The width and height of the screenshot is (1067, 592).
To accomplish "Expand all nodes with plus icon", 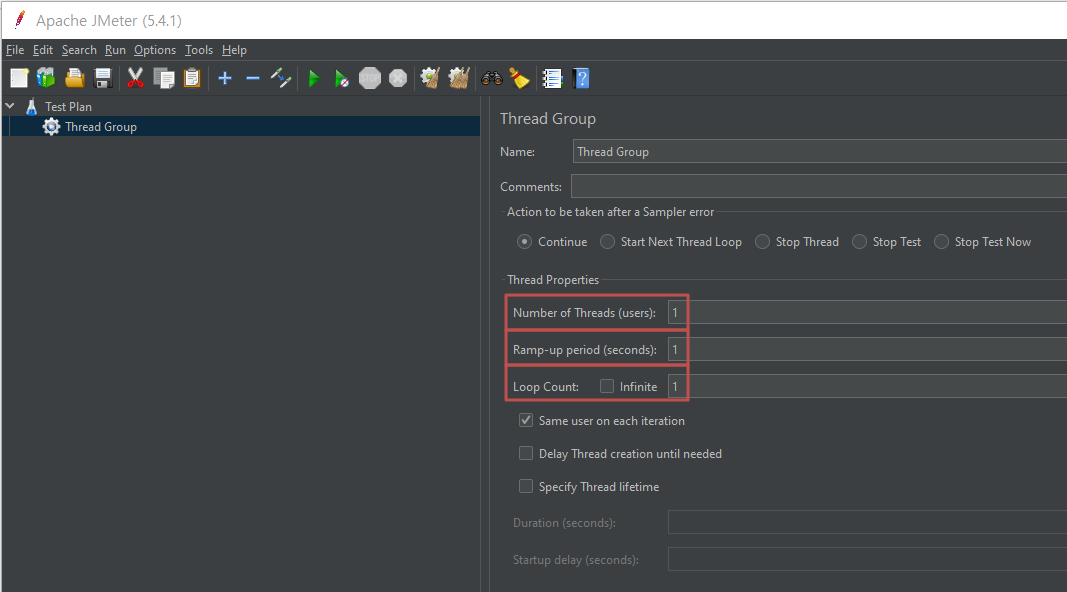I will [x=225, y=78].
